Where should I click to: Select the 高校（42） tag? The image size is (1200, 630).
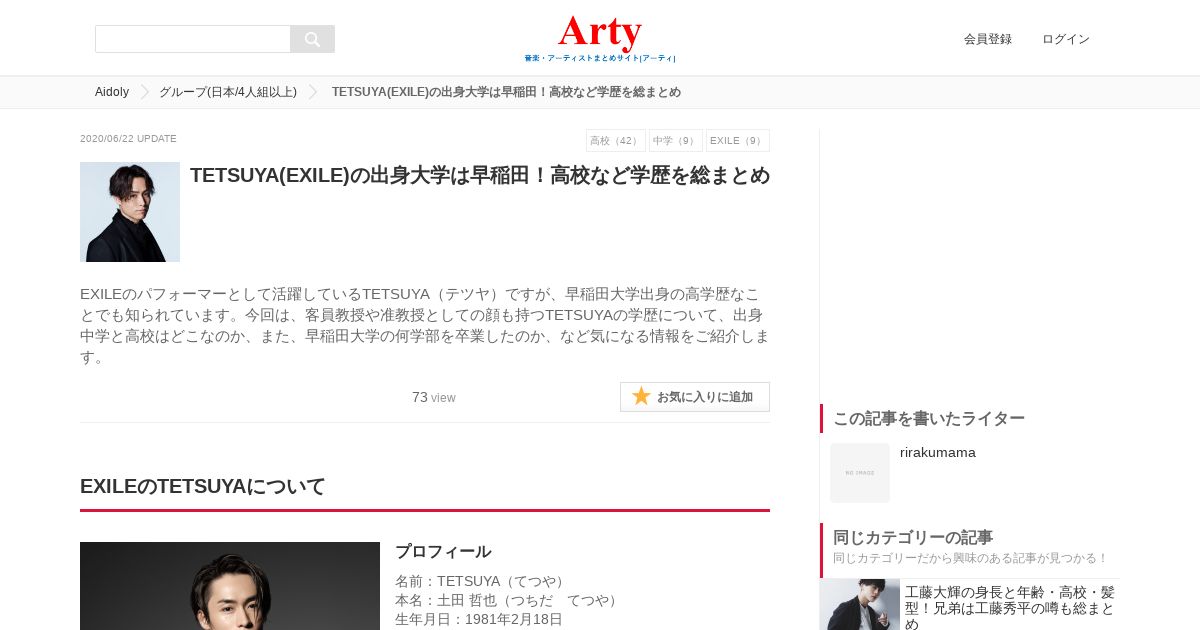tap(615, 141)
